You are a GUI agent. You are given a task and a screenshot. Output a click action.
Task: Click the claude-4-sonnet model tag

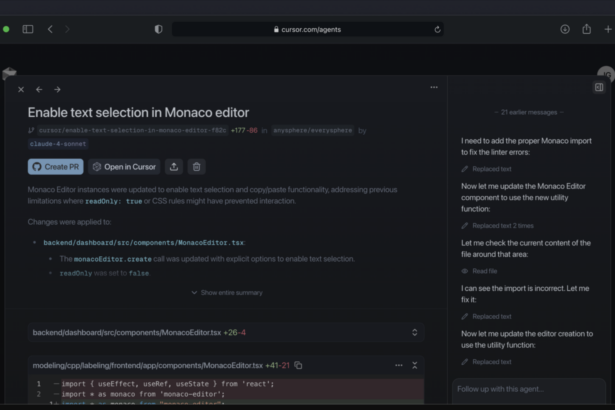(58, 144)
